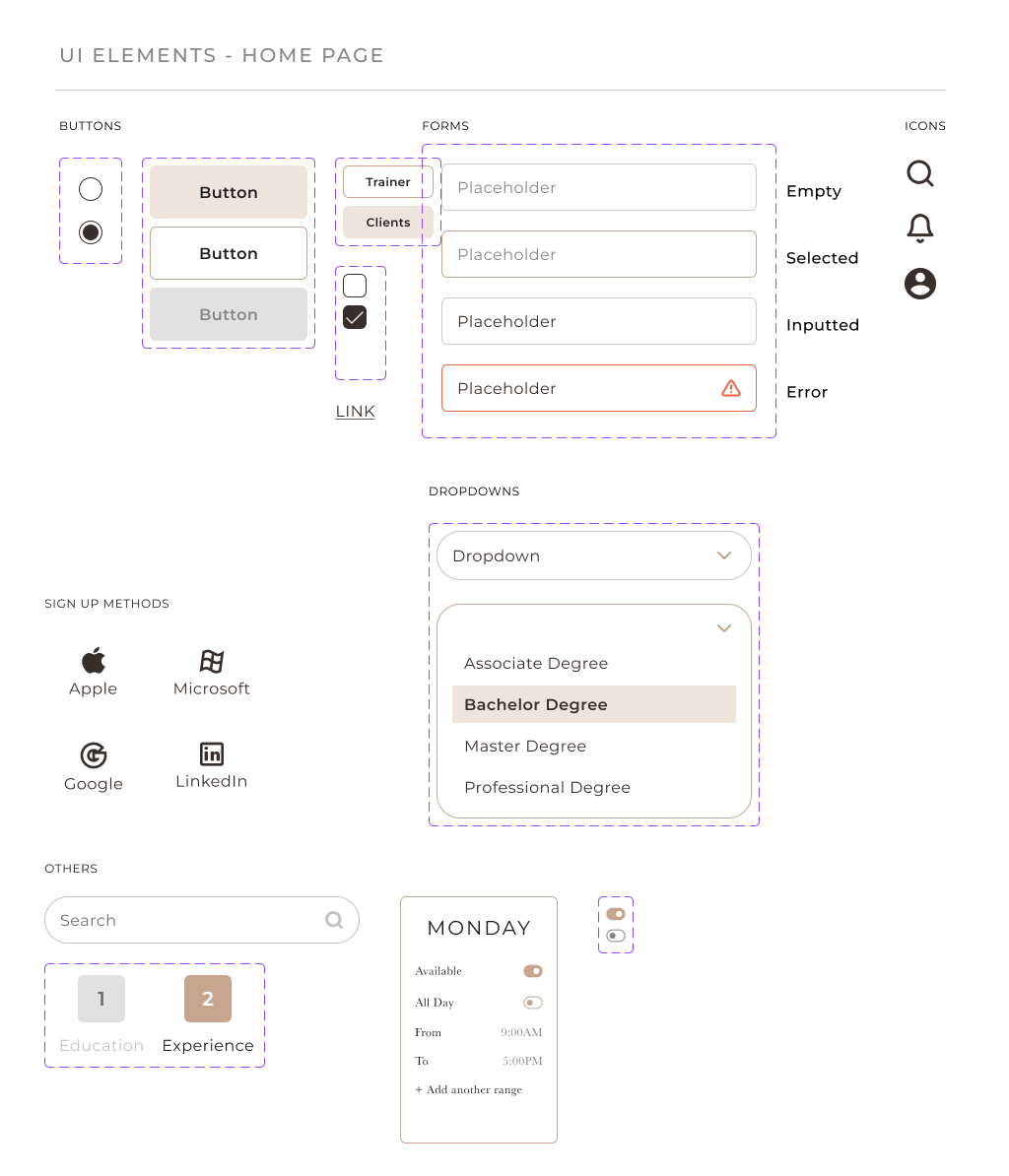Sign up with the Apple icon
The width and height of the screenshot is (1009, 1176).
click(93, 658)
